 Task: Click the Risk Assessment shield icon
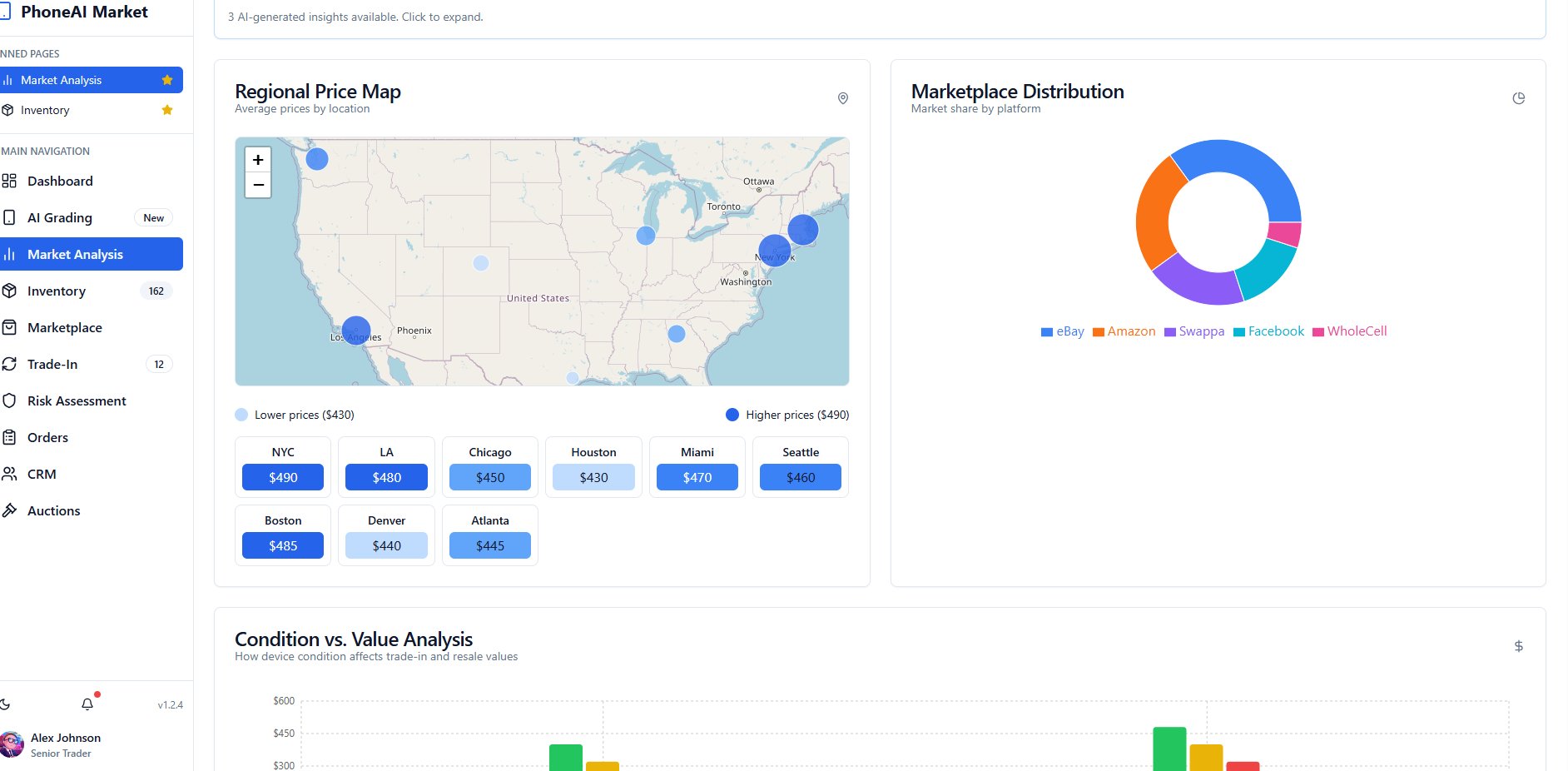pyautogui.click(x=9, y=400)
